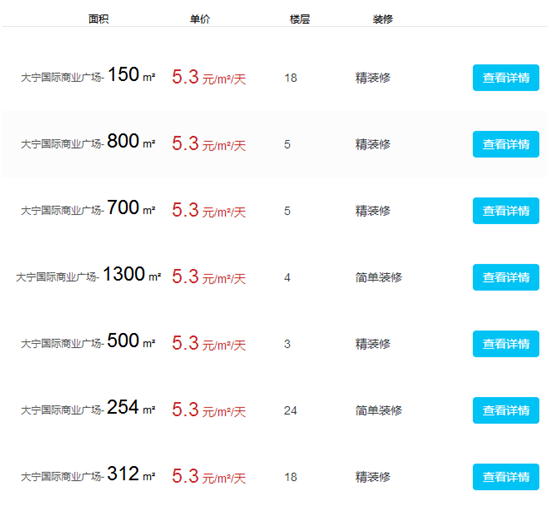Click 查看详情 for the 312 m² listing

click(x=506, y=477)
